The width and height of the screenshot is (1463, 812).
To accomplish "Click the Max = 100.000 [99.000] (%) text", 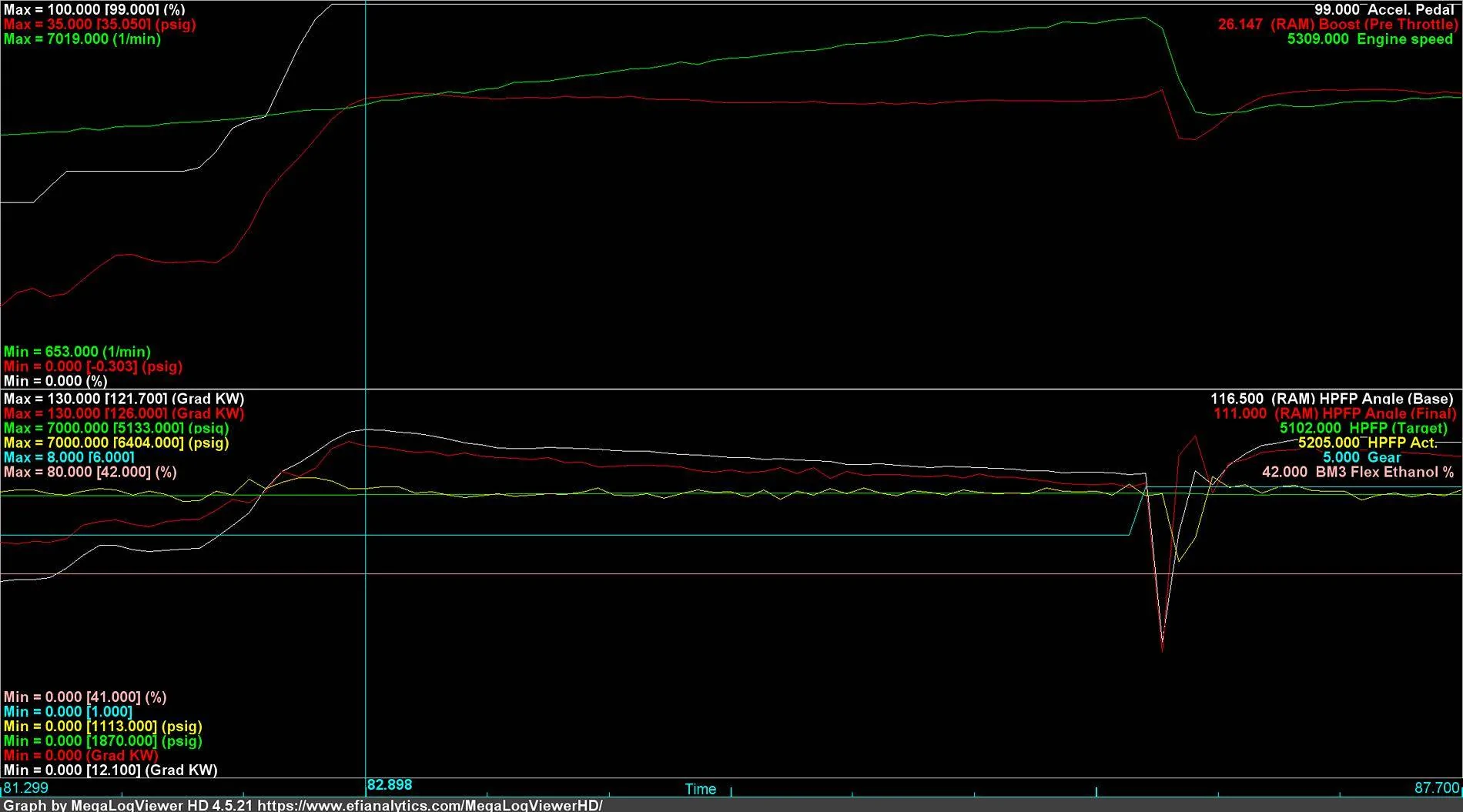I will tap(94, 10).
